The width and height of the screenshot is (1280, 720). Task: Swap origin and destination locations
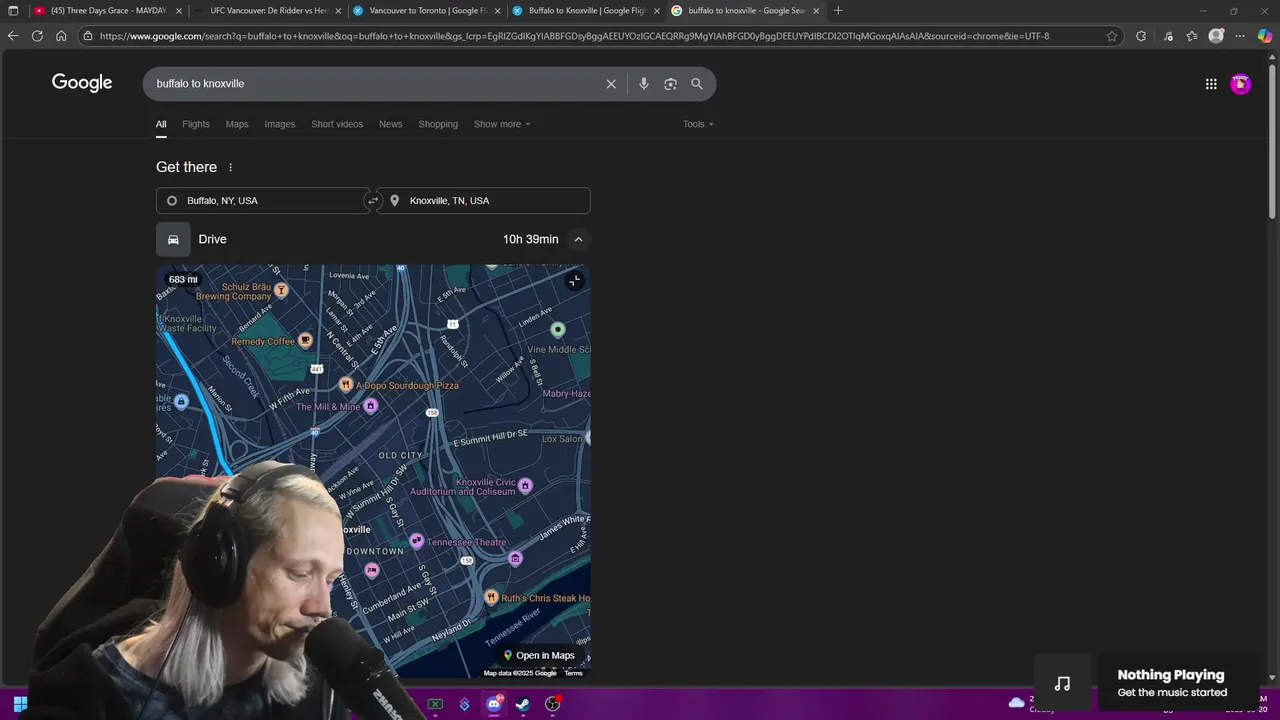pyautogui.click(x=373, y=201)
